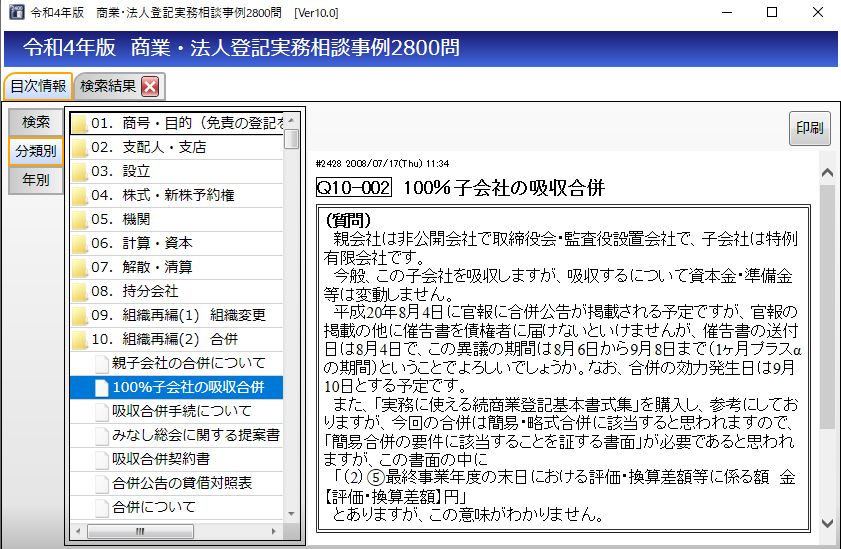841x549 pixels.
Task: Click tree list scroll-down arrow
Action: click(x=291, y=514)
